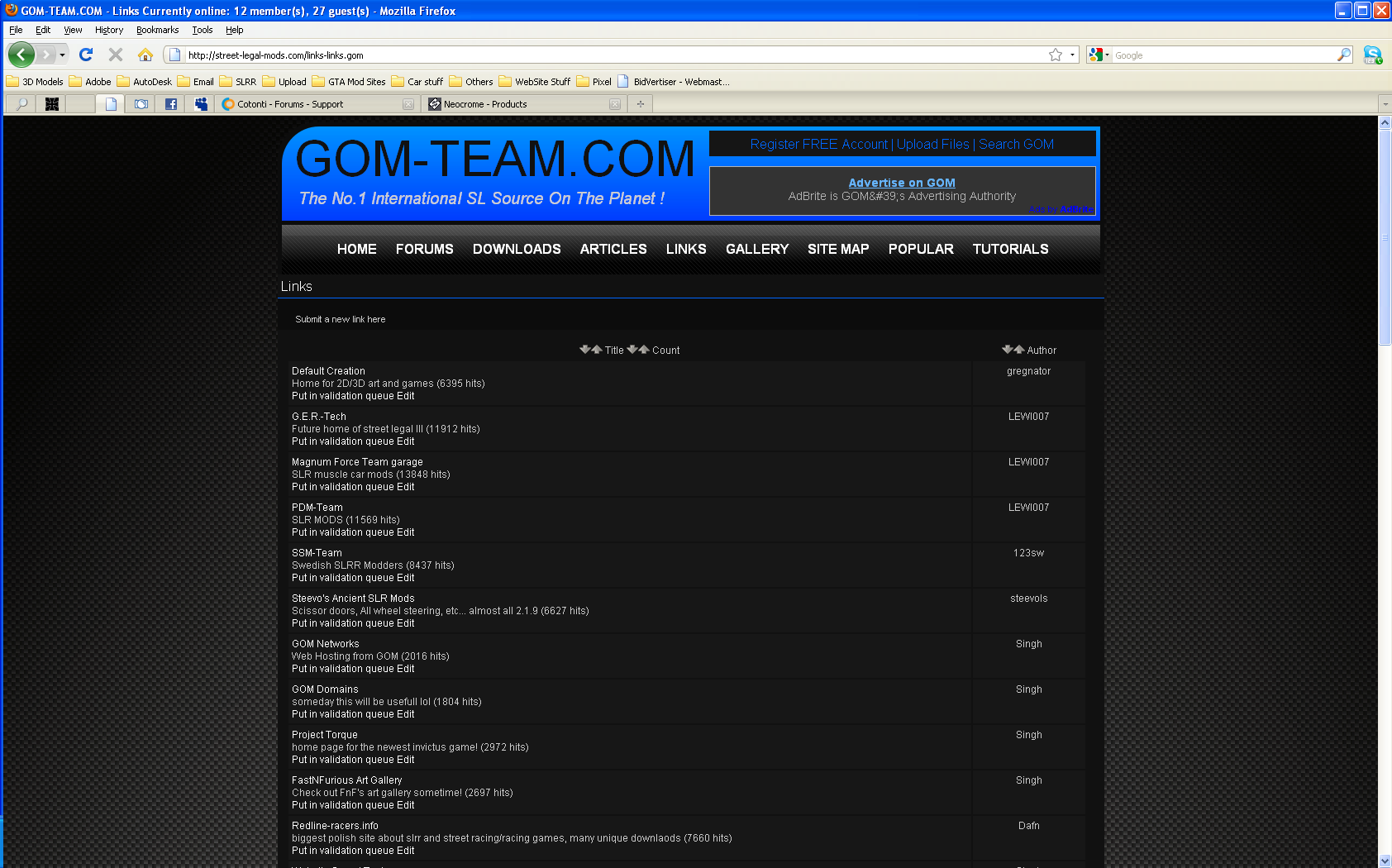Open the Facebook pinned tab
This screenshot has width=1392, height=868.
[x=171, y=104]
